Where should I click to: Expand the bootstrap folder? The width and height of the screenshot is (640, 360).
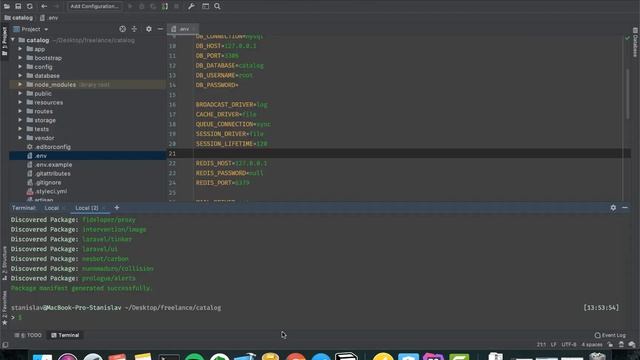pos(20,58)
